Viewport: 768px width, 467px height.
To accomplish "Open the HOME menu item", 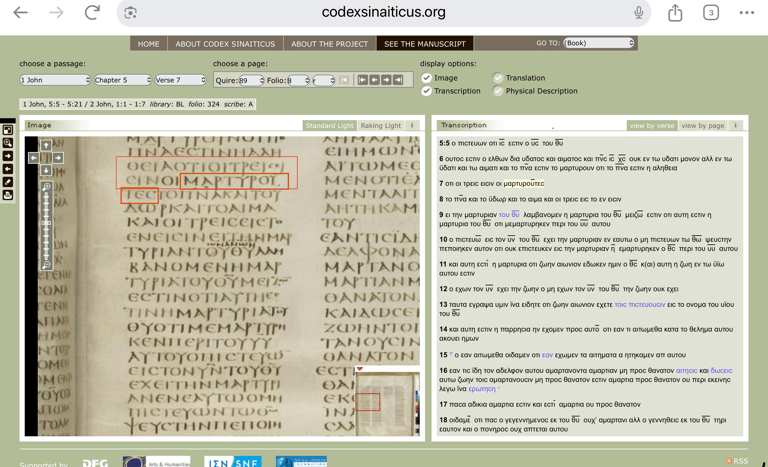I will 148,44.
